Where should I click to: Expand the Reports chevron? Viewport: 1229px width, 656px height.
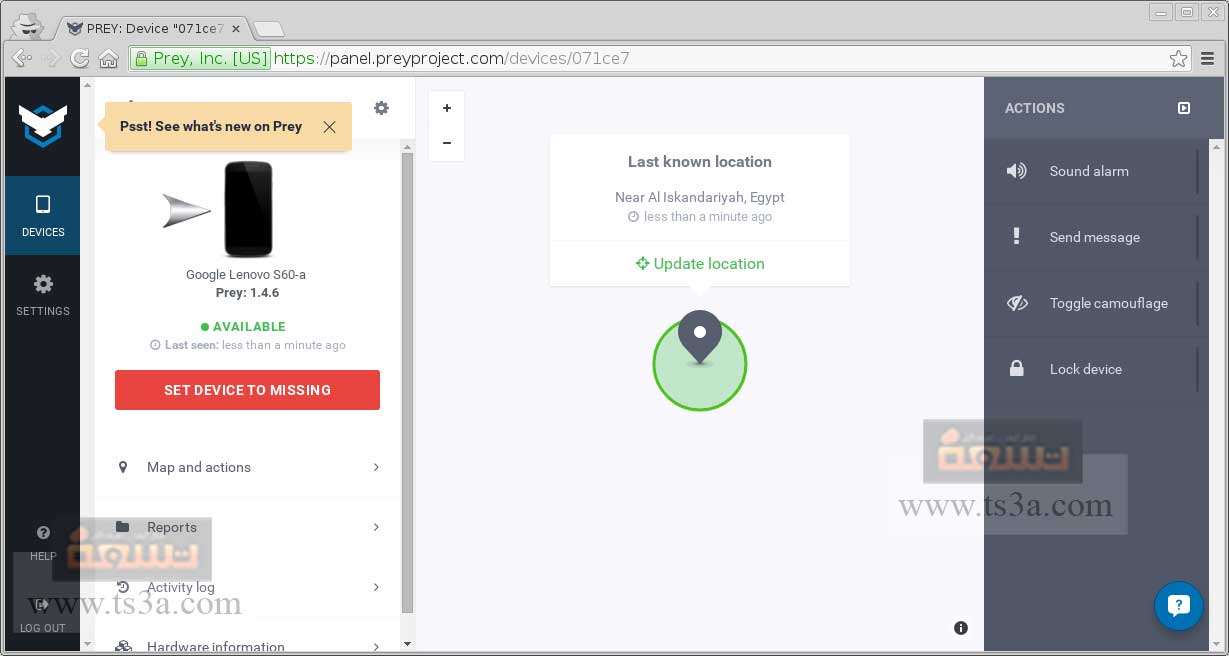[x=376, y=527]
